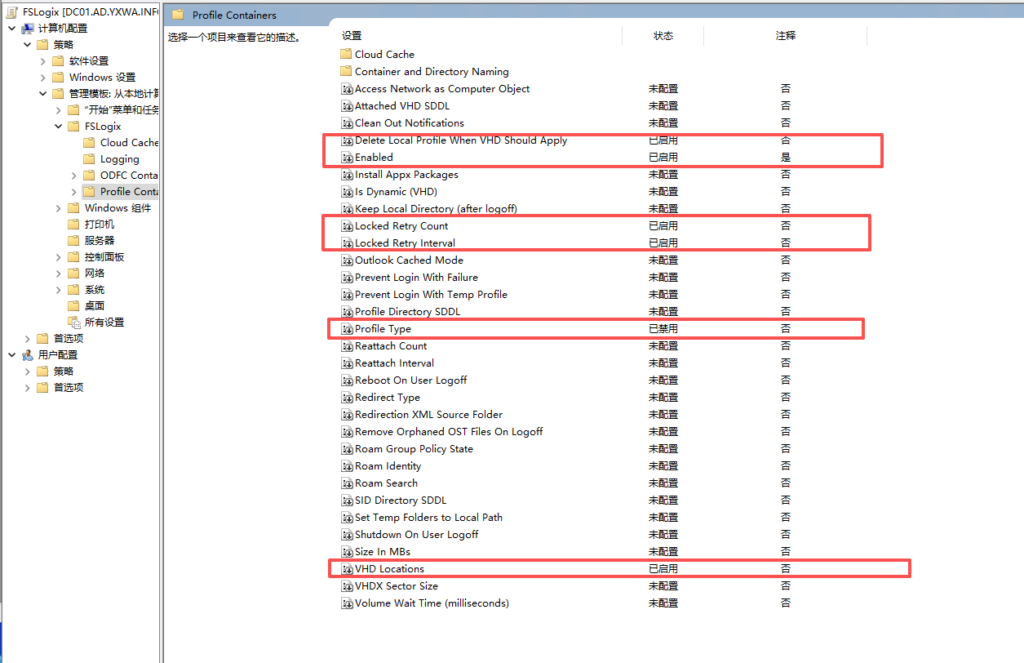Click the policy icon beside VHD Locations
Image resolution: width=1024 pixels, height=663 pixels.
point(347,569)
